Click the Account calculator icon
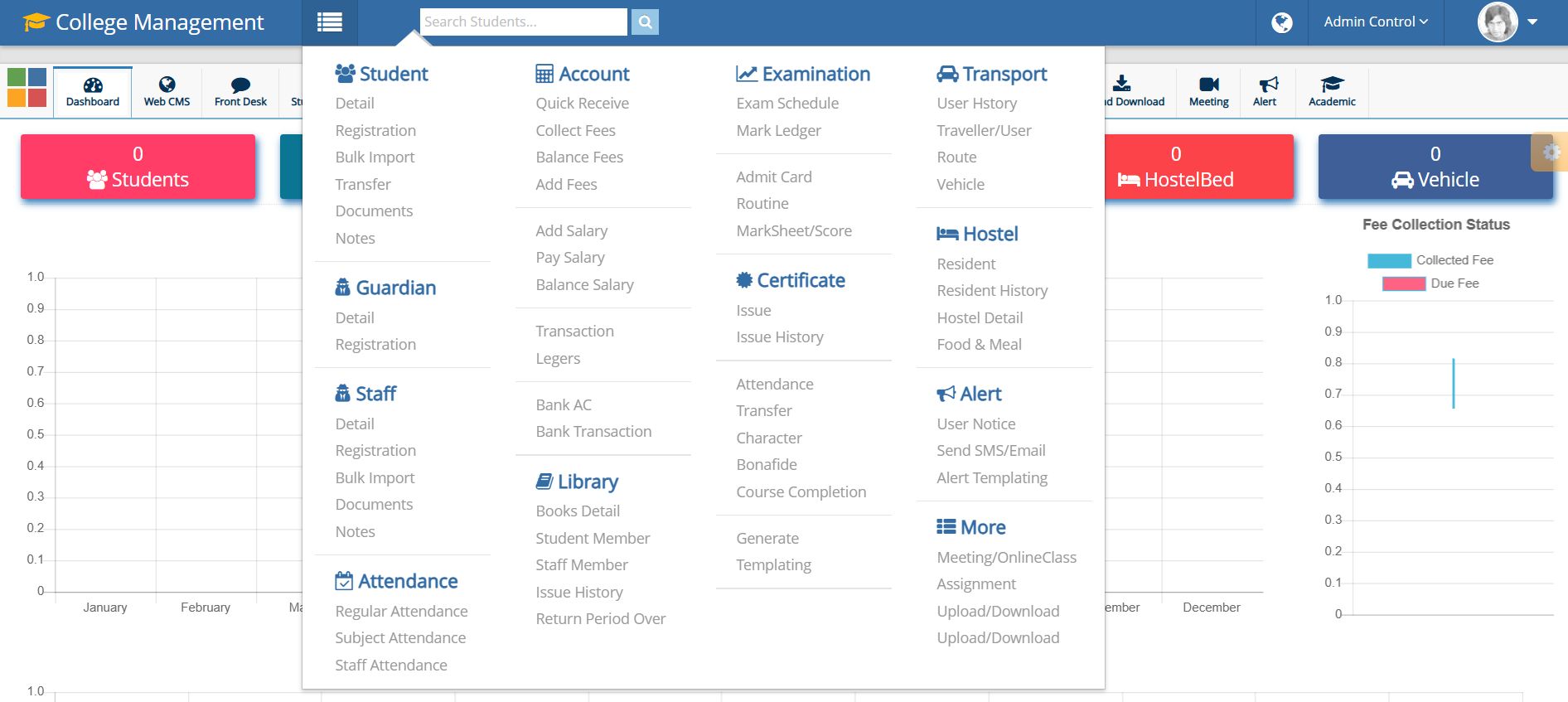 544,74
